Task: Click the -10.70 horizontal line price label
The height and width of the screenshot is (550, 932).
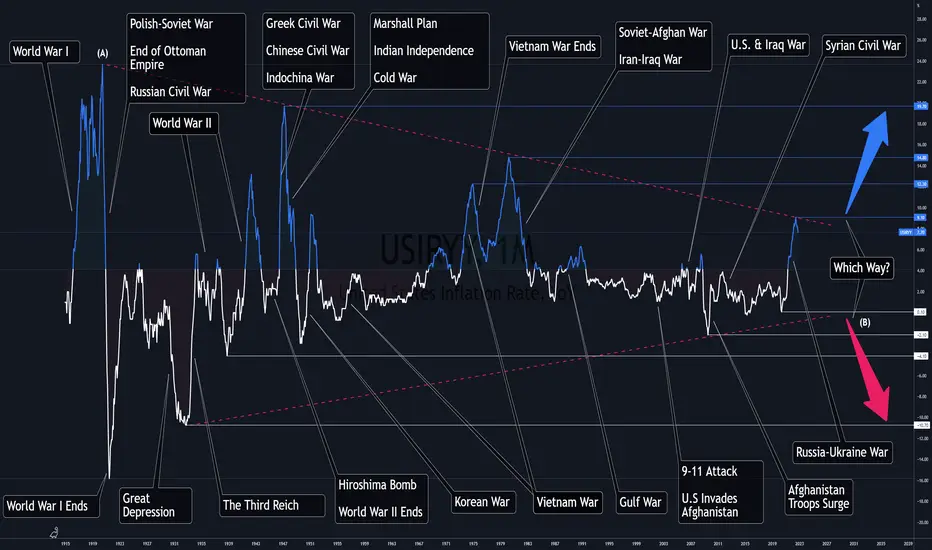Action: [921, 425]
